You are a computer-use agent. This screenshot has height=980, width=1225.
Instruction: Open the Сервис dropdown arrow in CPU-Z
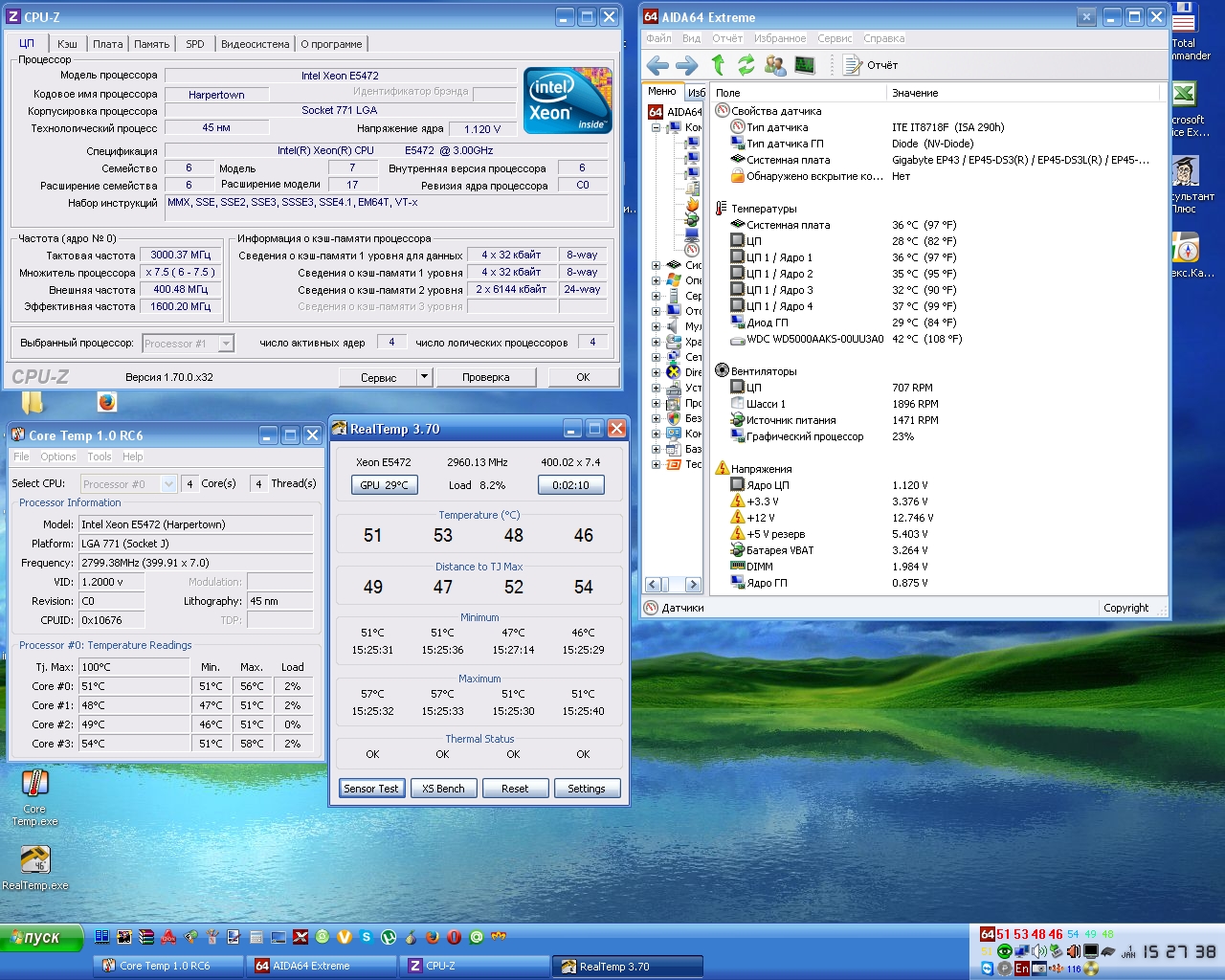tap(424, 377)
